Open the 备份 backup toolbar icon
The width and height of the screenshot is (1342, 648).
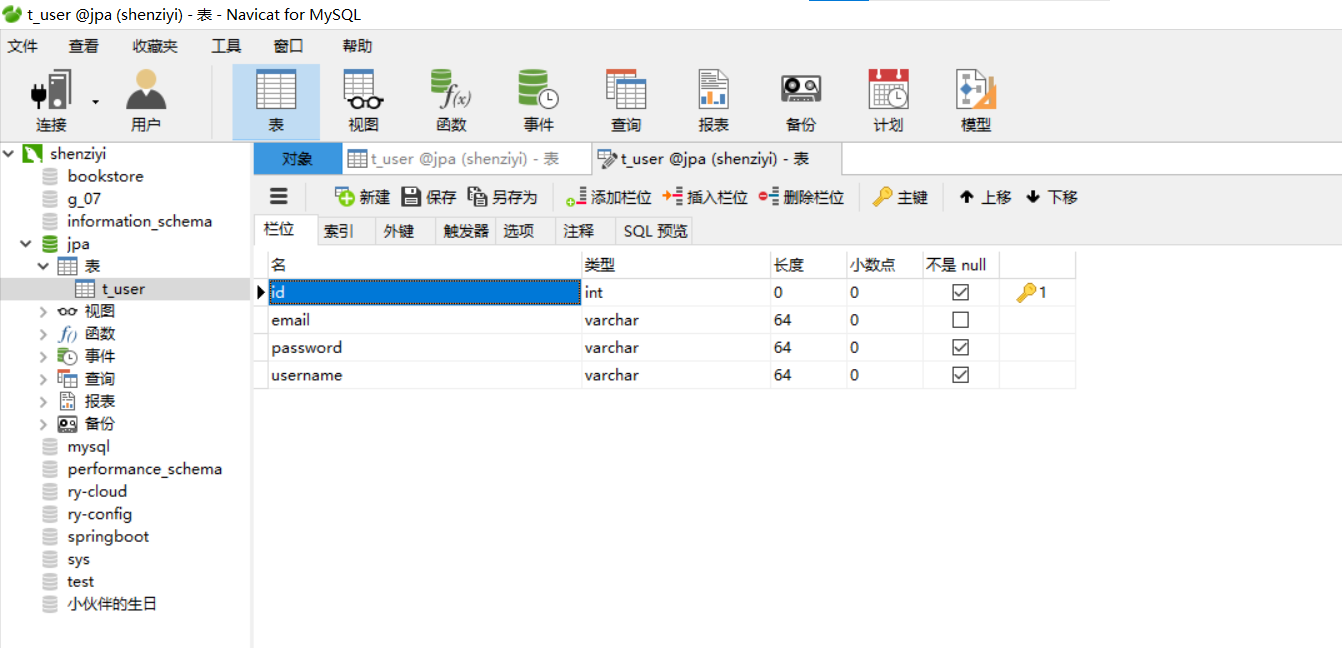(801, 102)
